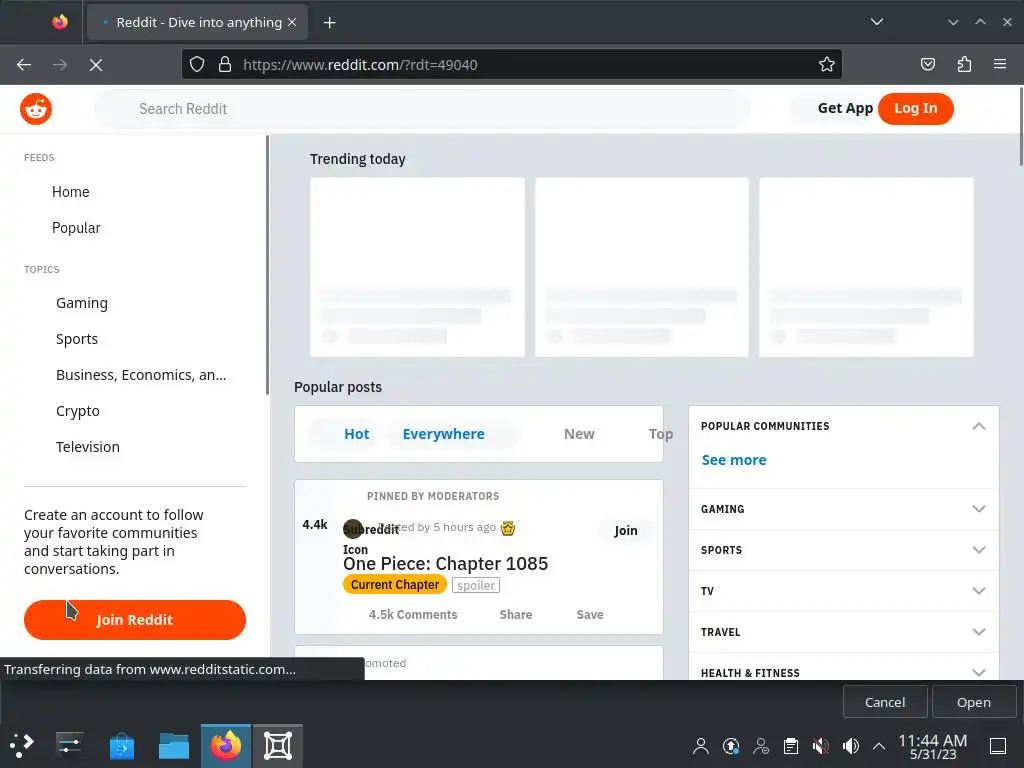Stop page loading with the X button
The image size is (1024, 768).
(x=96, y=65)
